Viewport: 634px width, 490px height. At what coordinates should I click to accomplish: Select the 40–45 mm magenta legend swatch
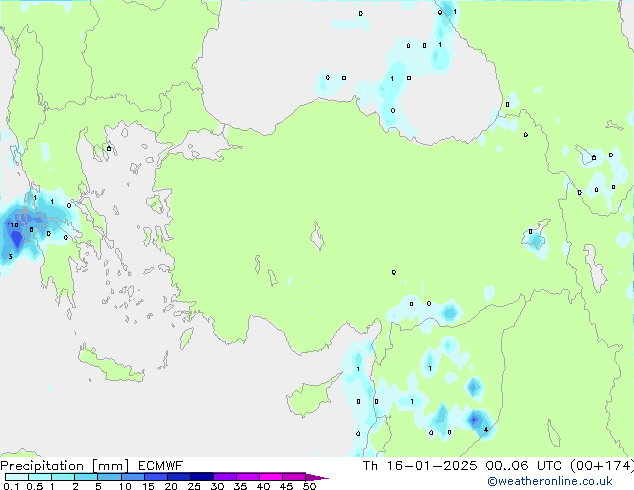[x=271, y=477]
